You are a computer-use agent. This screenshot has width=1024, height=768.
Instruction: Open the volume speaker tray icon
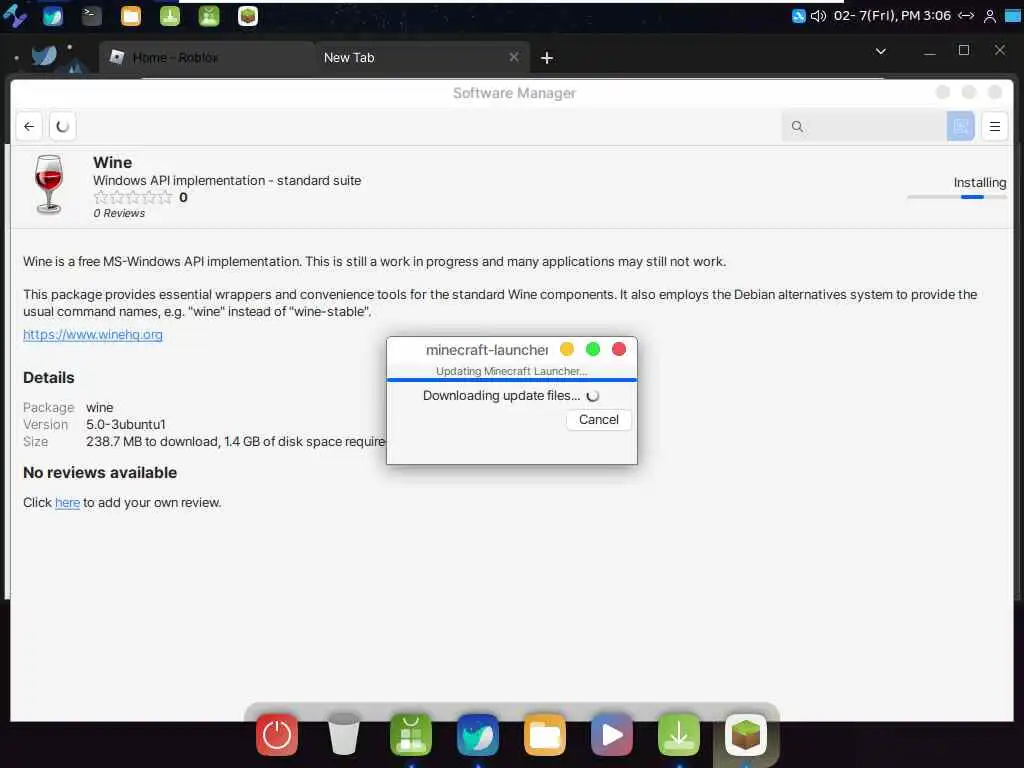[x=818, y=16]
